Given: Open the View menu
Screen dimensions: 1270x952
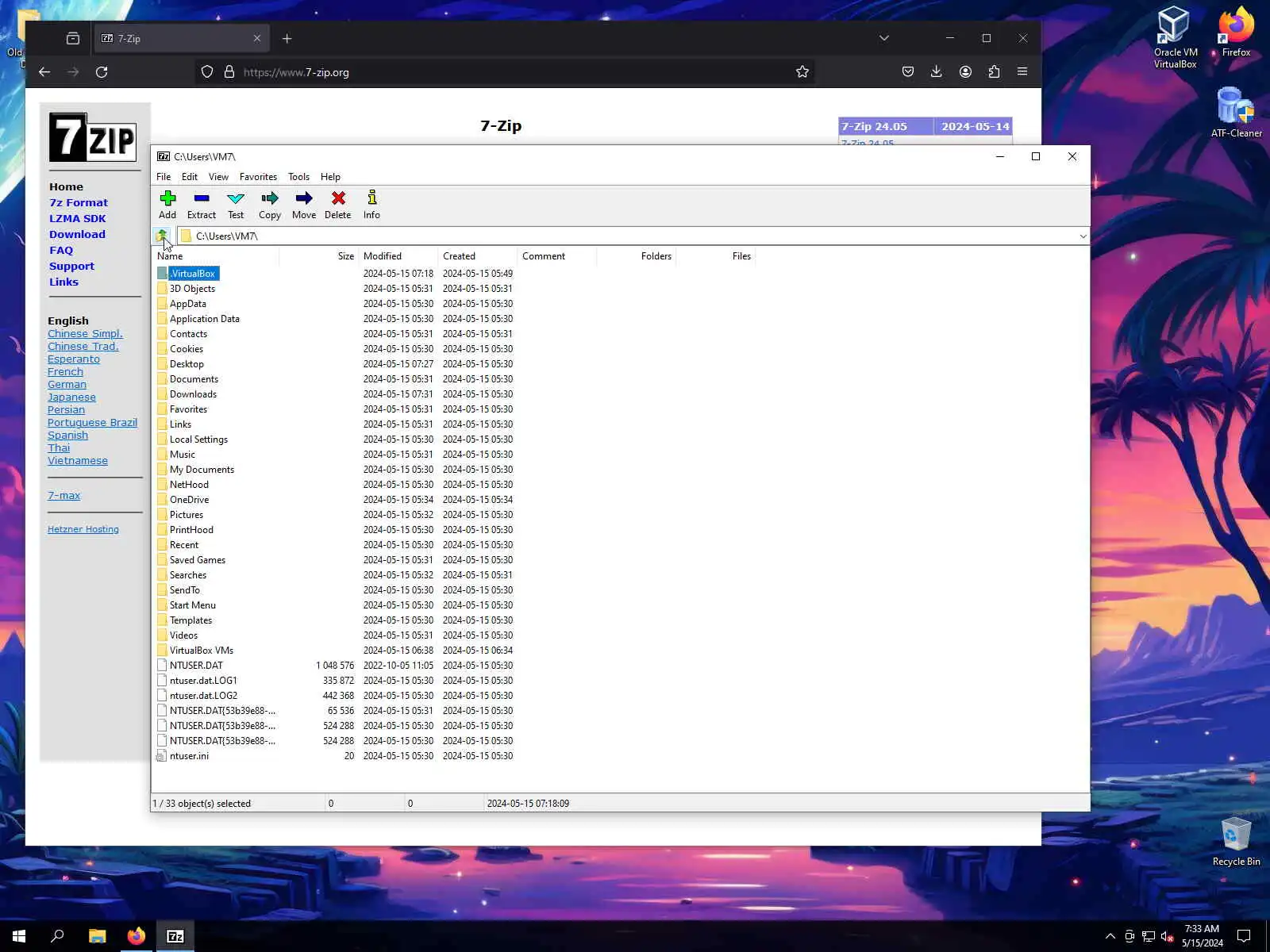Looking at the screenshot, I should click(218, 177).
